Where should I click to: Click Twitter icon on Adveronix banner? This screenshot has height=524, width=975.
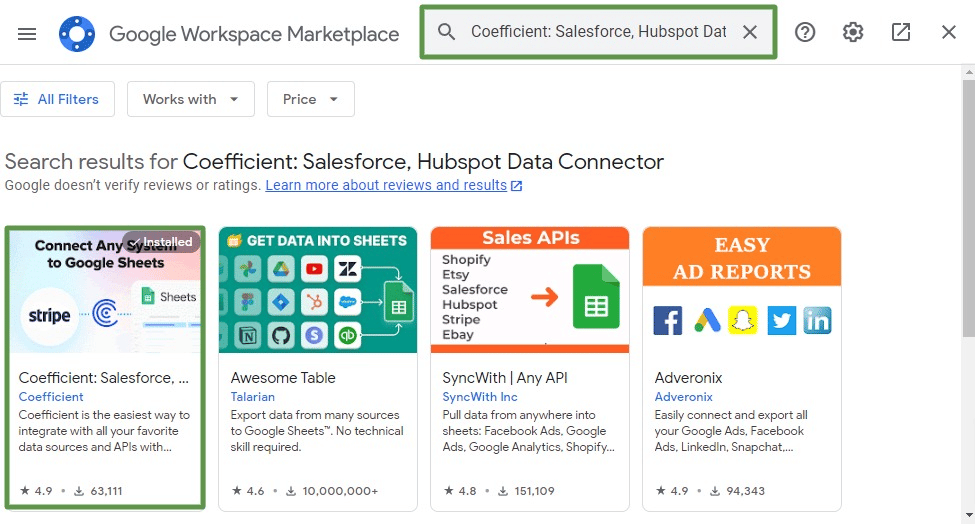[x=782, y=321]
